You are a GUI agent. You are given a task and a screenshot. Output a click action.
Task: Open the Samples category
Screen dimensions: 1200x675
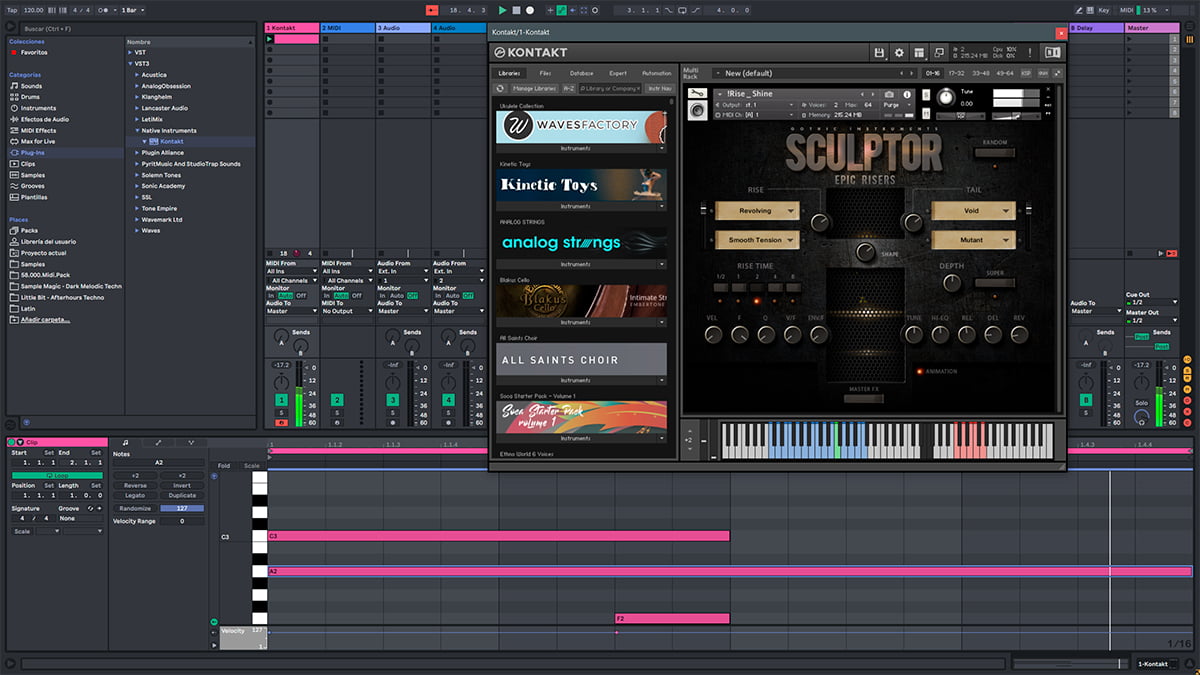32,175
